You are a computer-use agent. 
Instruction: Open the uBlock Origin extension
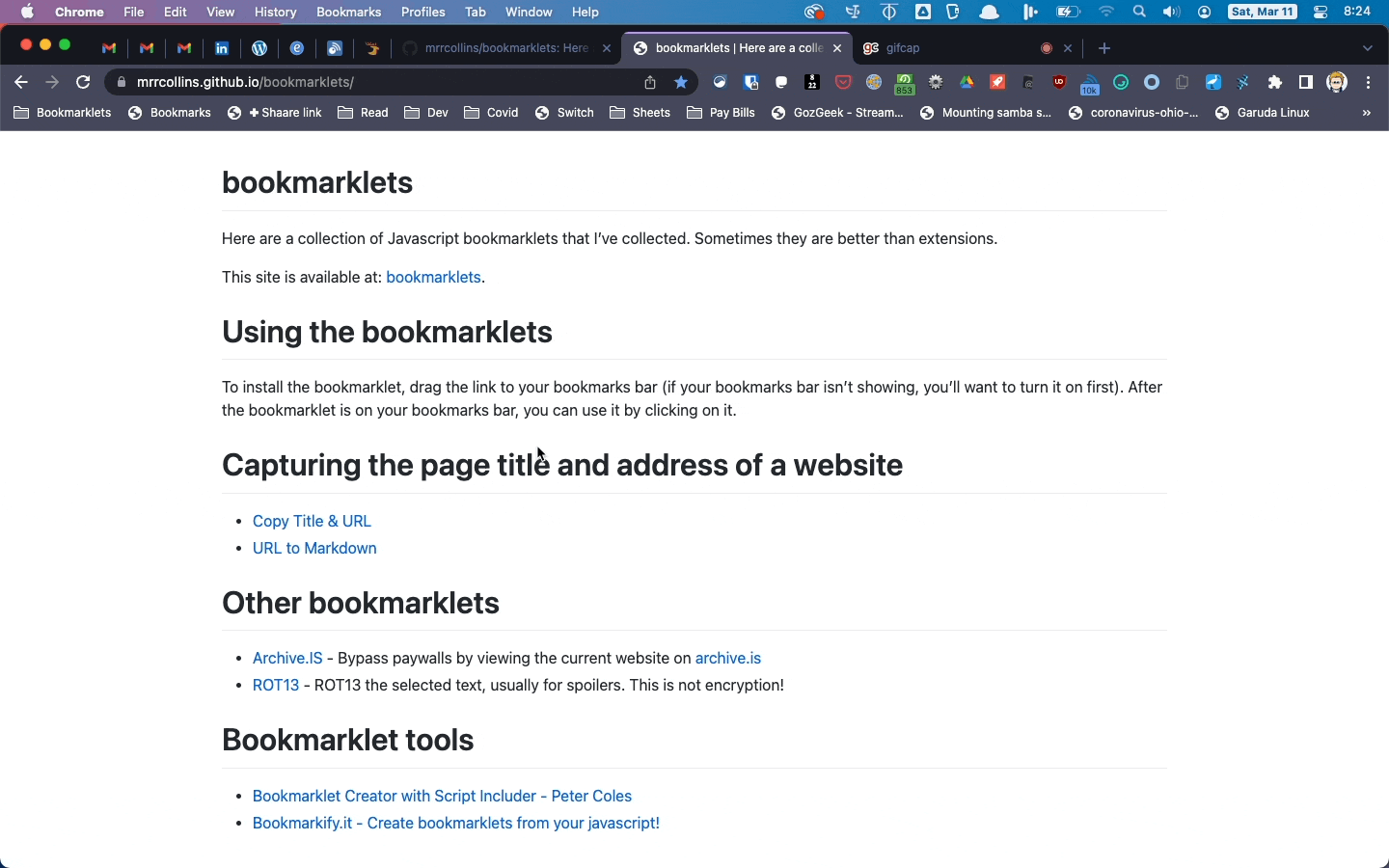click(x=1060, y=84)
